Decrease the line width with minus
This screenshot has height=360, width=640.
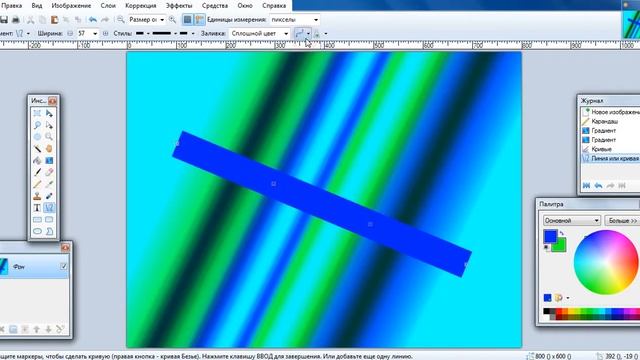coord(70,33)
